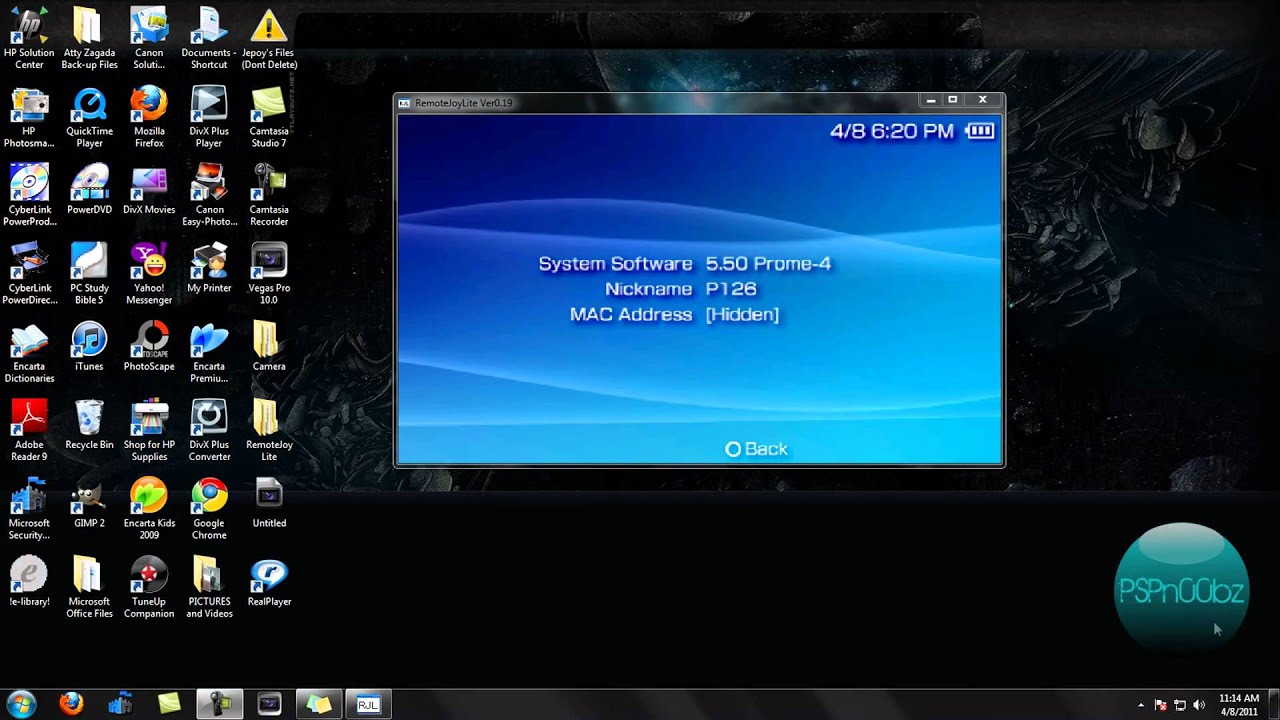This screenshot has width=1280, height=720.
Task: Launch GIMP 2 from desktop
Action: click(89, 502)
